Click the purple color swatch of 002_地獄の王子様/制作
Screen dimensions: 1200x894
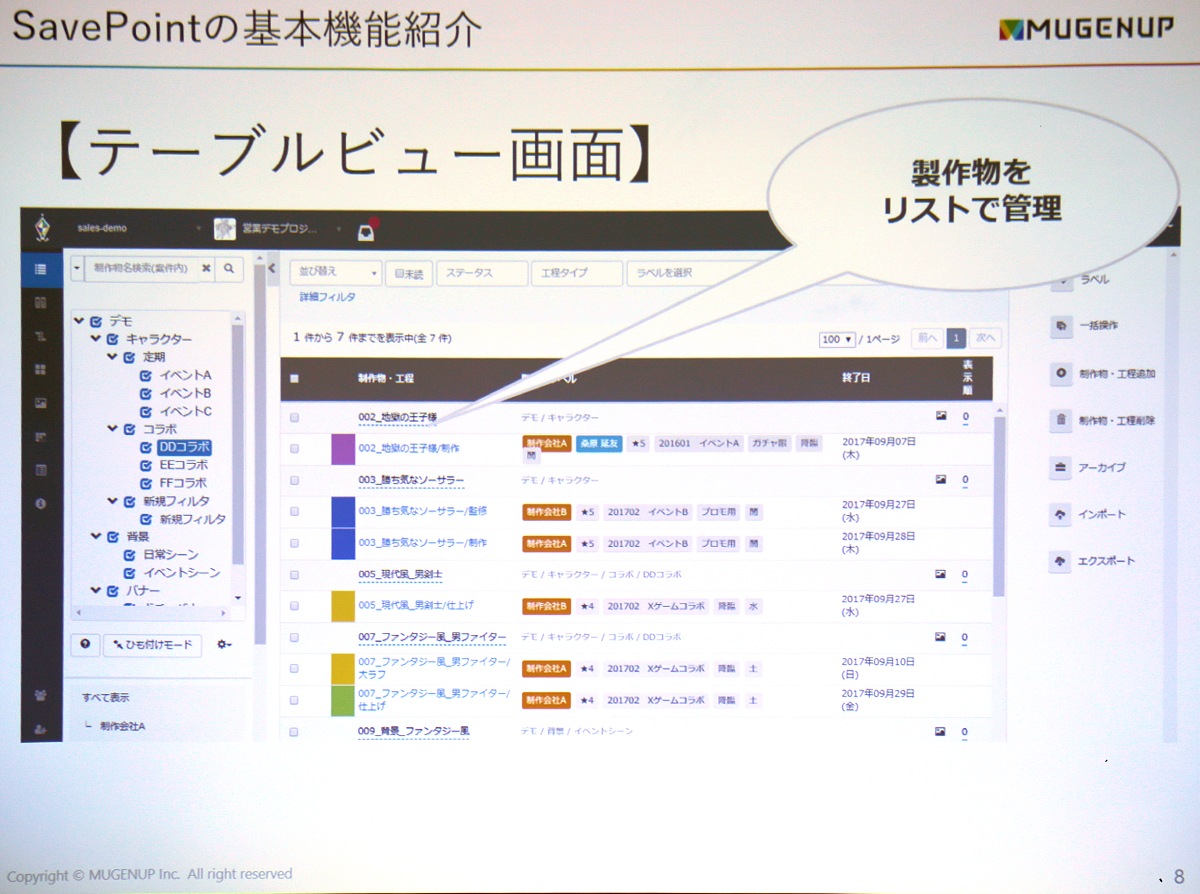[343, 450]
